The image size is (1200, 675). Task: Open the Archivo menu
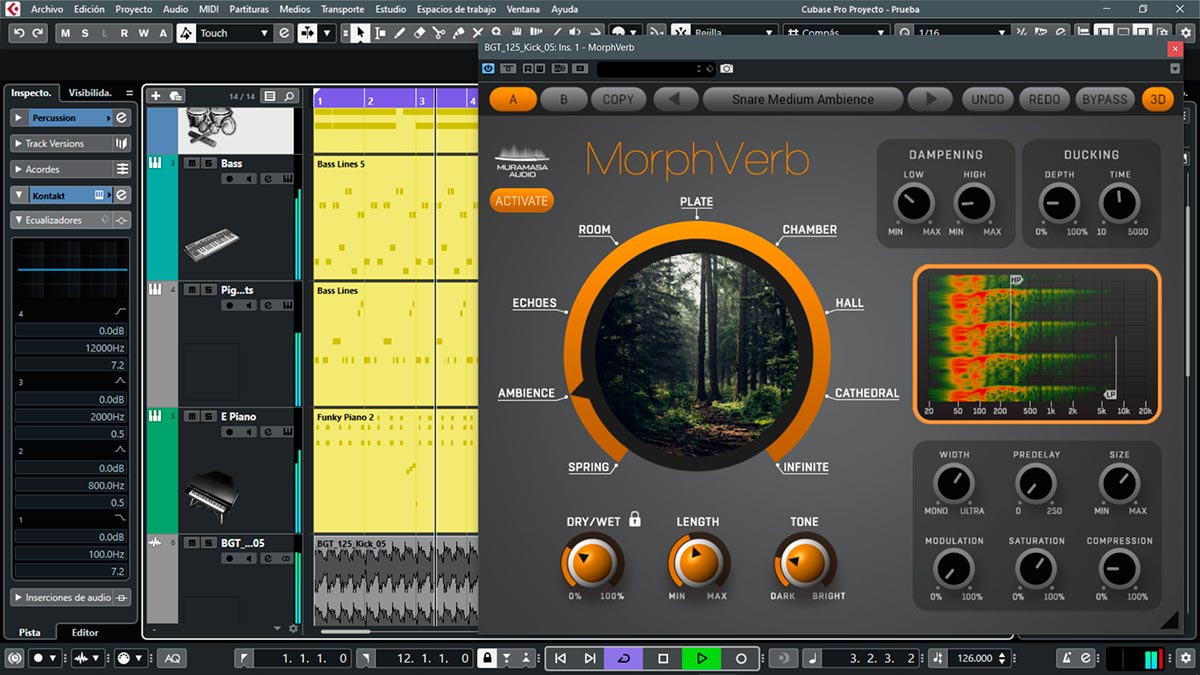click(47, 9)
